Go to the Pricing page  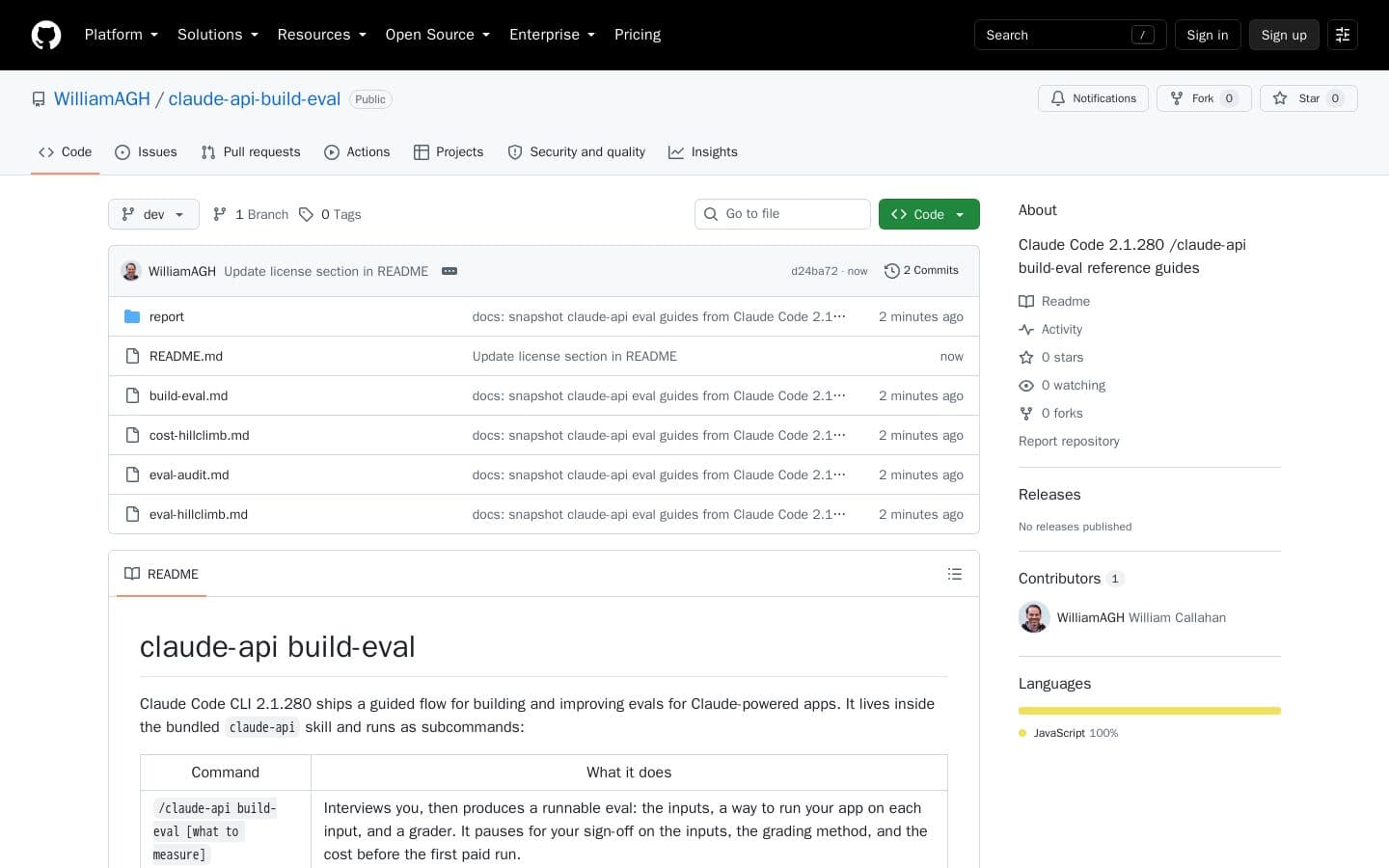coord(638,35)
